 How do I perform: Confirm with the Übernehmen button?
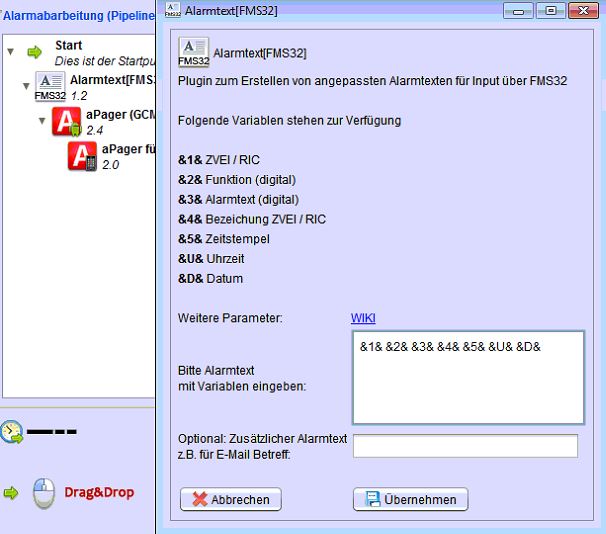coord(410,499)
